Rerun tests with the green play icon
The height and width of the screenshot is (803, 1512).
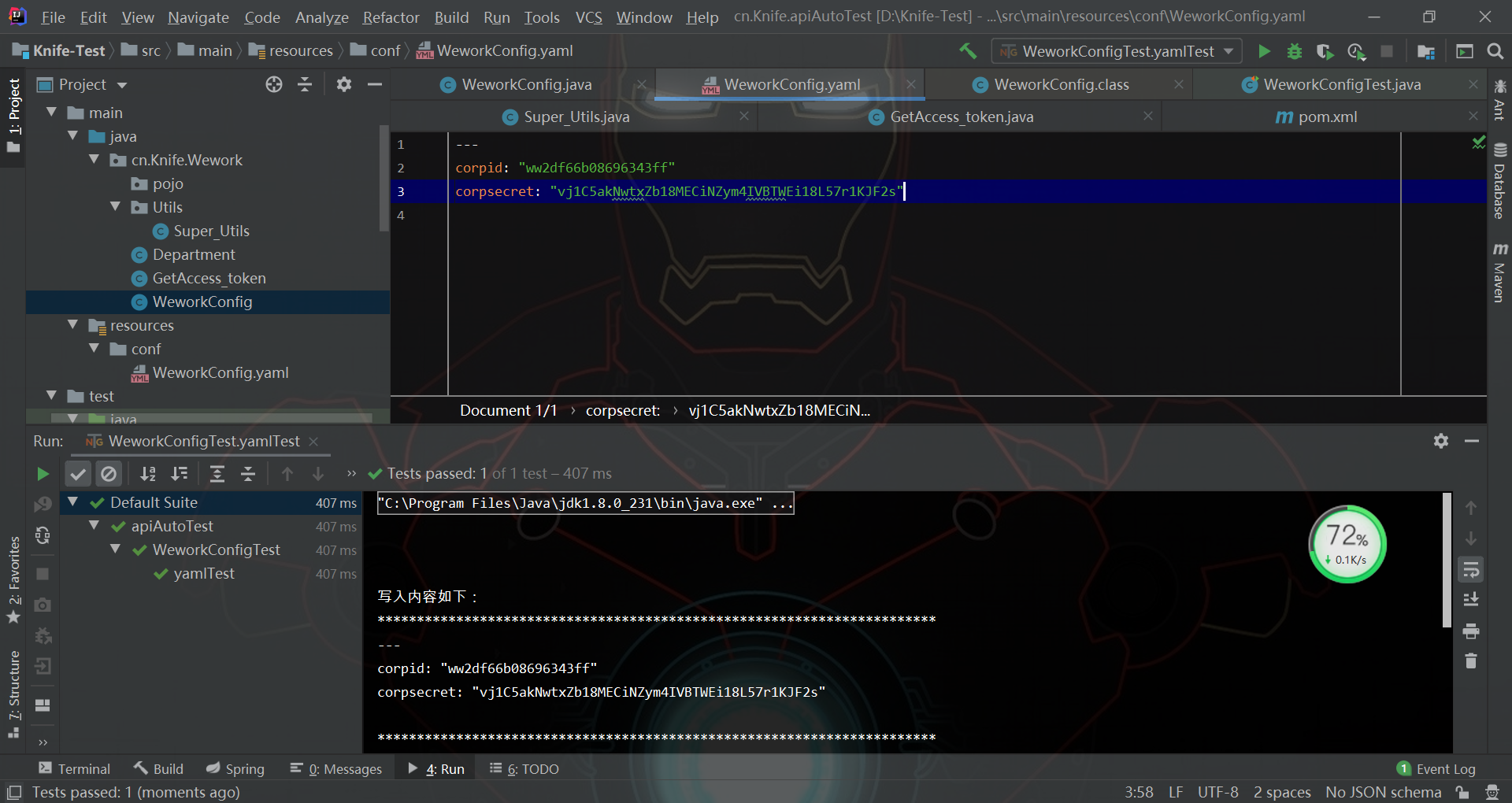click(x=43, y=474)
